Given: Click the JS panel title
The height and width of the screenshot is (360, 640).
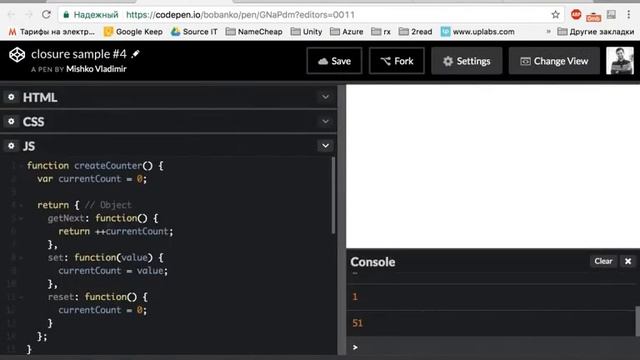Looking at the screenshot, I should (29, 146).
